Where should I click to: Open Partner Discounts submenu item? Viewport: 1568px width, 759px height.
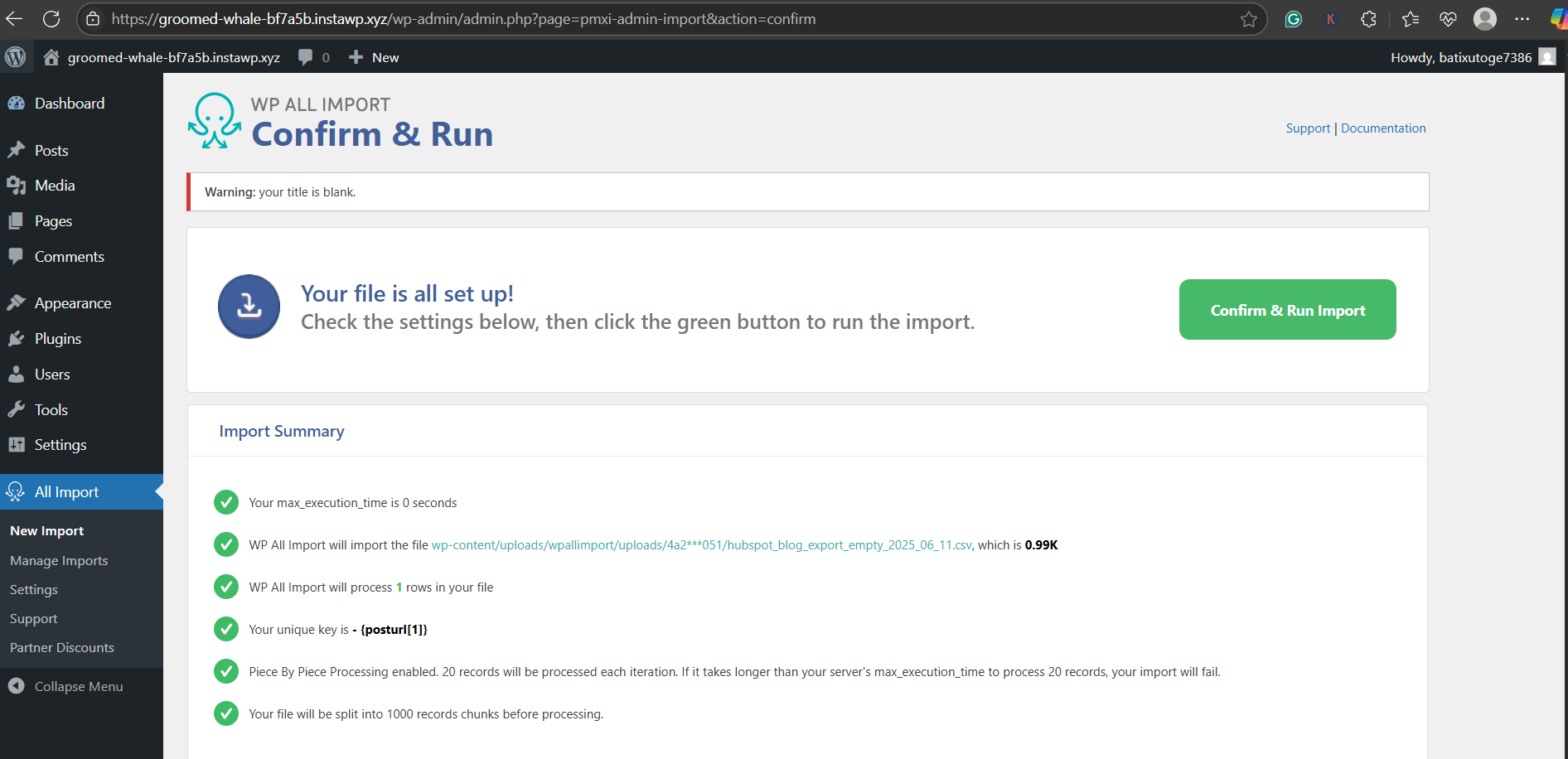pos(62,648)
